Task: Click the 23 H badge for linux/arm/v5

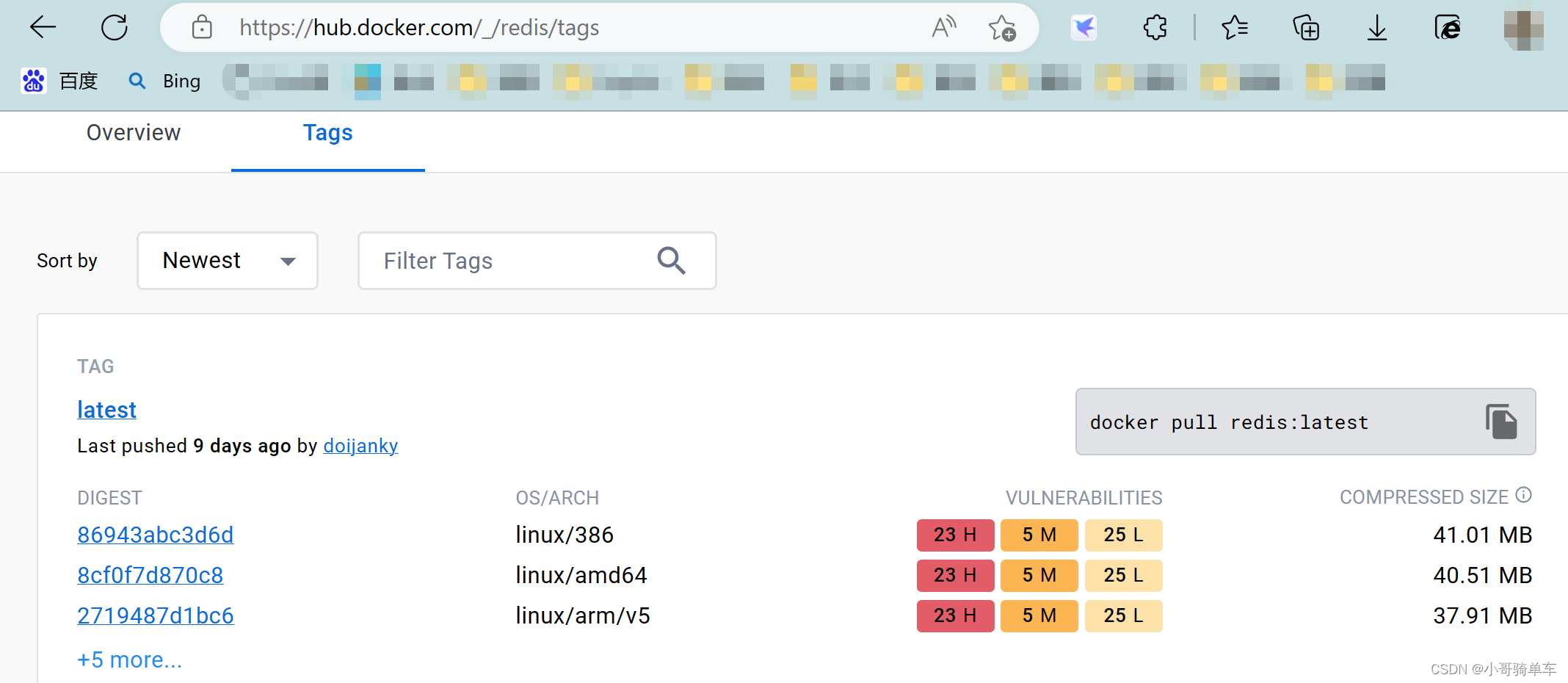Action: pos(955,615)
